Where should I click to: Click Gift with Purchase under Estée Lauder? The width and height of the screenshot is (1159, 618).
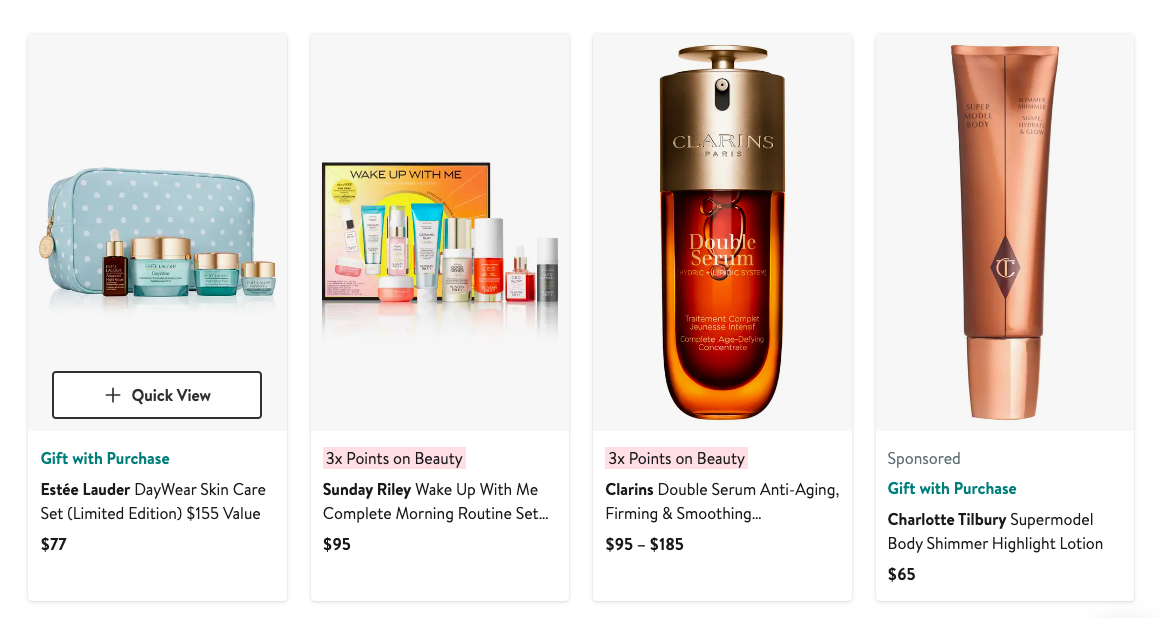click(x=105, y=458)
